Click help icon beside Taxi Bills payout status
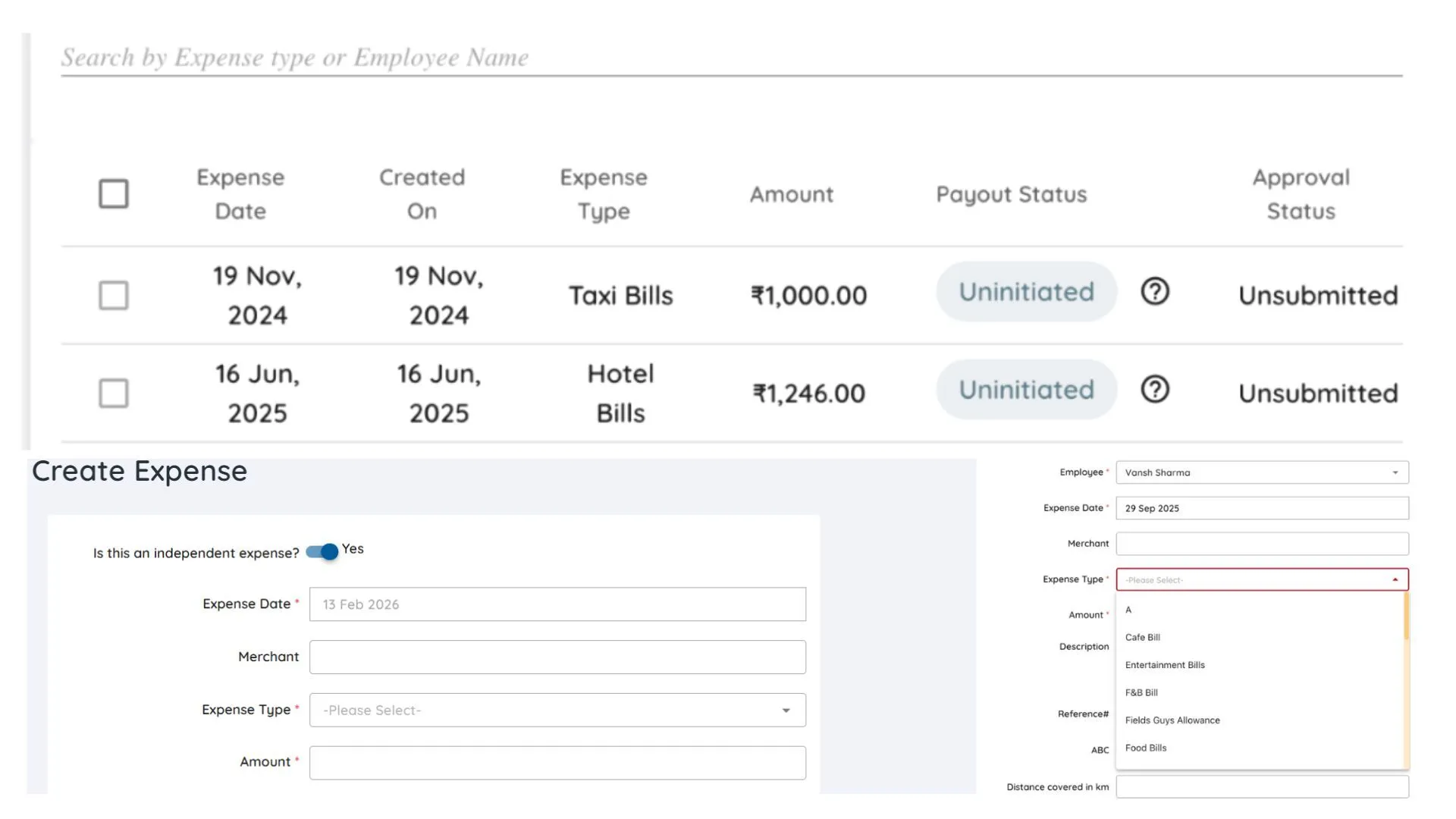 tap(1155, 292)
